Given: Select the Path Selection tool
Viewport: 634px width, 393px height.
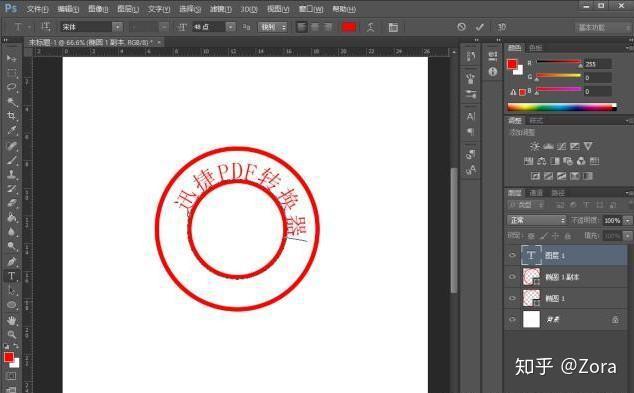Looking at the screenshot, I should pos(11,290).
